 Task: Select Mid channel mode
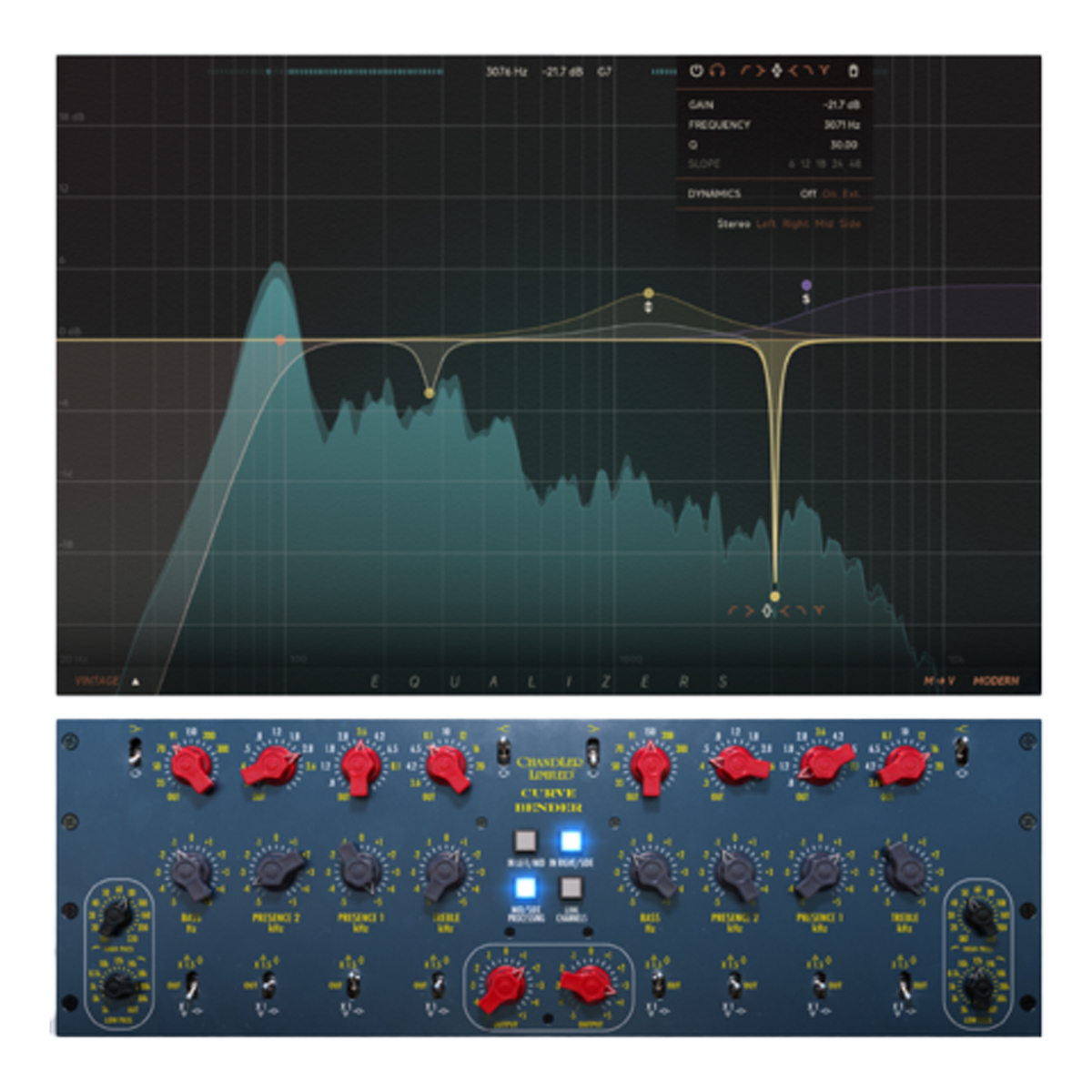coord(824,224)
